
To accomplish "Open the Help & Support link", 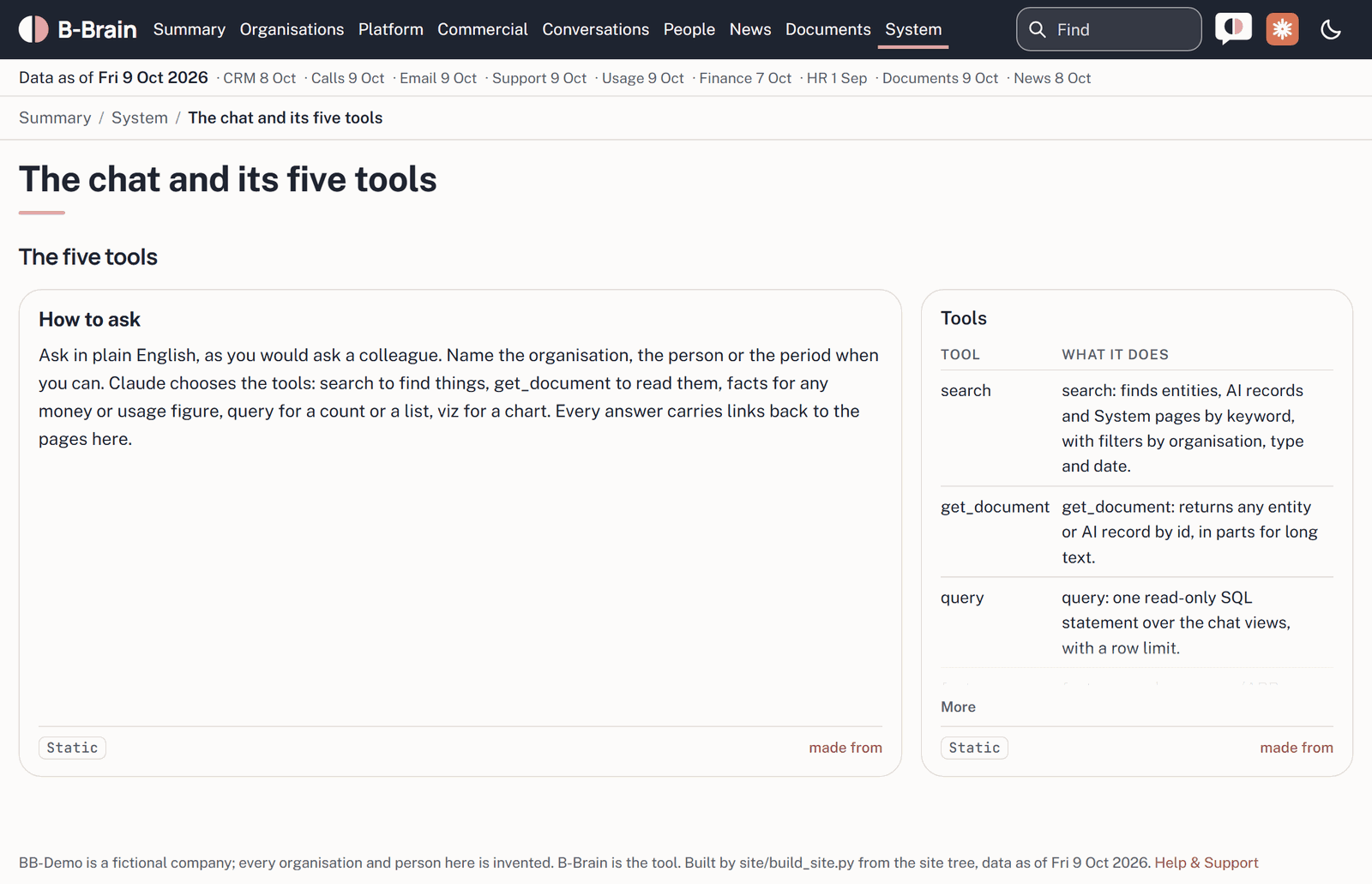I will pyautogui.click(x=1207, y=863).
